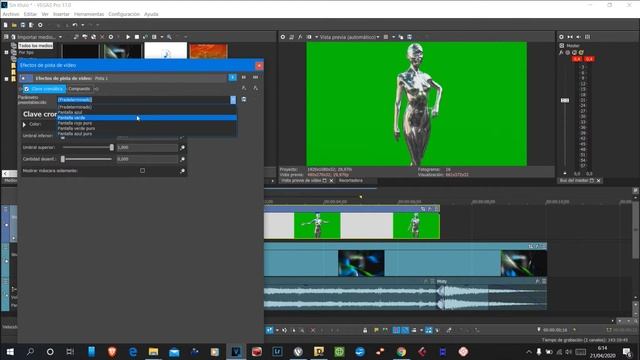Image resolution: width=640 pixels, height=360 pixels.
Task: Start media preview play button
Action: click(128, 37)
